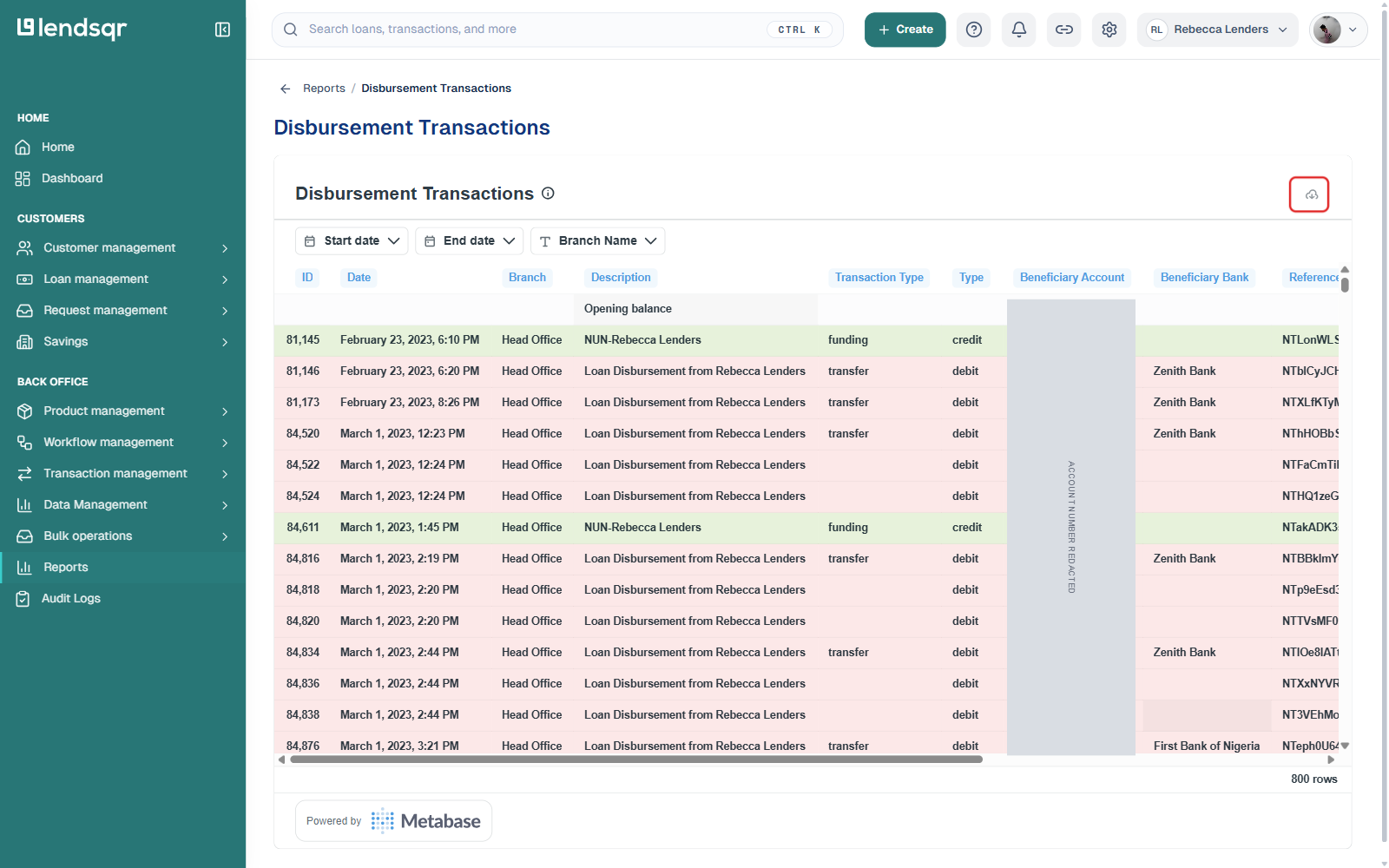This screenshot has height=868, width=1389.
Task: Open Home in sidebar
Action: coord(58,148)
